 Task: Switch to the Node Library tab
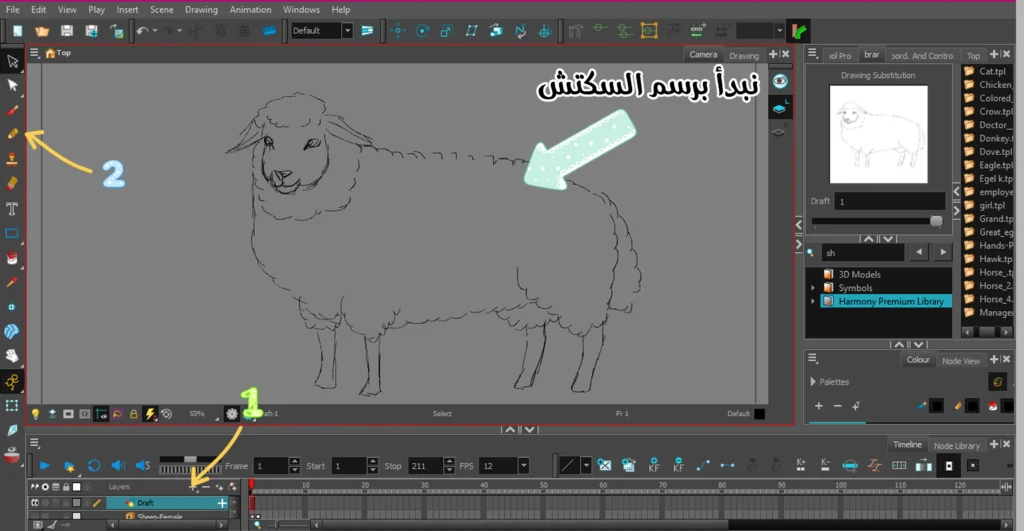click(957, 445)
